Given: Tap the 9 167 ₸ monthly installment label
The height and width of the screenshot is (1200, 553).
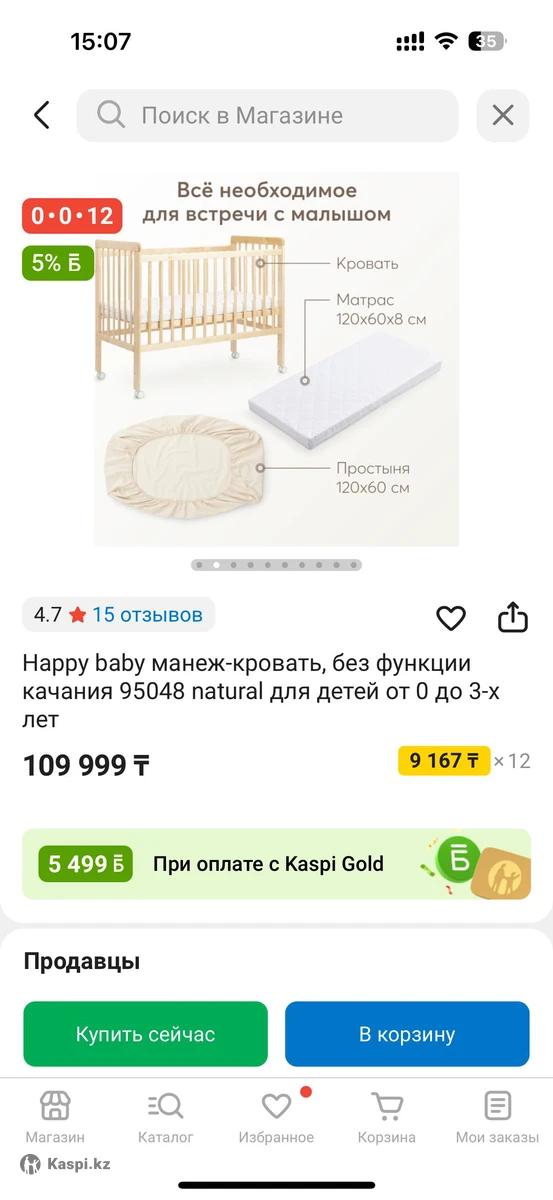Looking at the screenshot, I should coord(445,760).
